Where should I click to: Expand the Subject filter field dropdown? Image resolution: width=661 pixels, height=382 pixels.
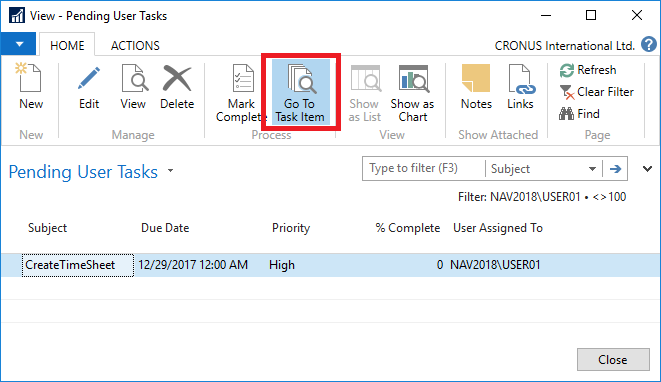592,169
